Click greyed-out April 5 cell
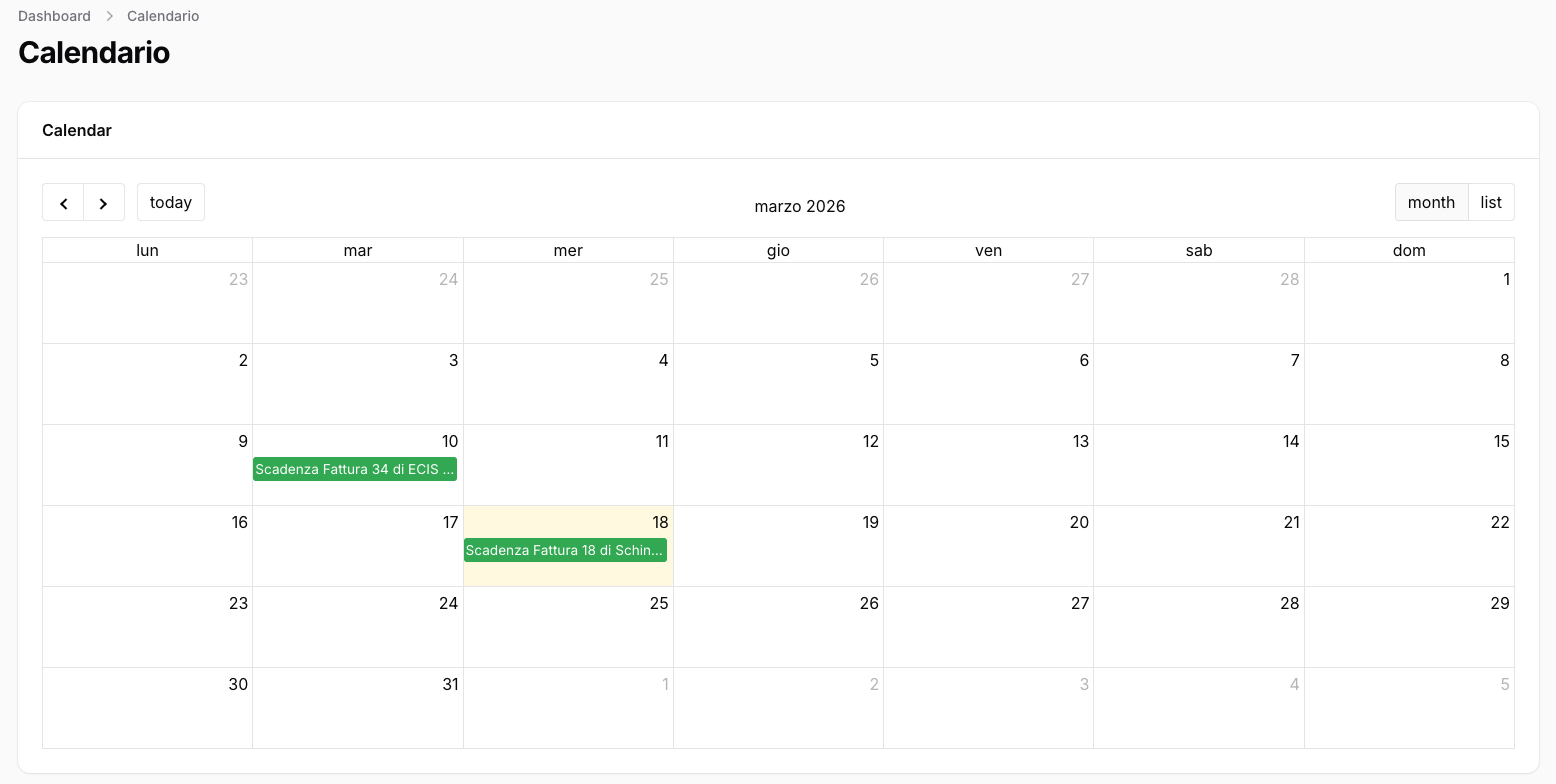The height and width of the screenshot is (784, 1556). click(x=1408, y=708)
